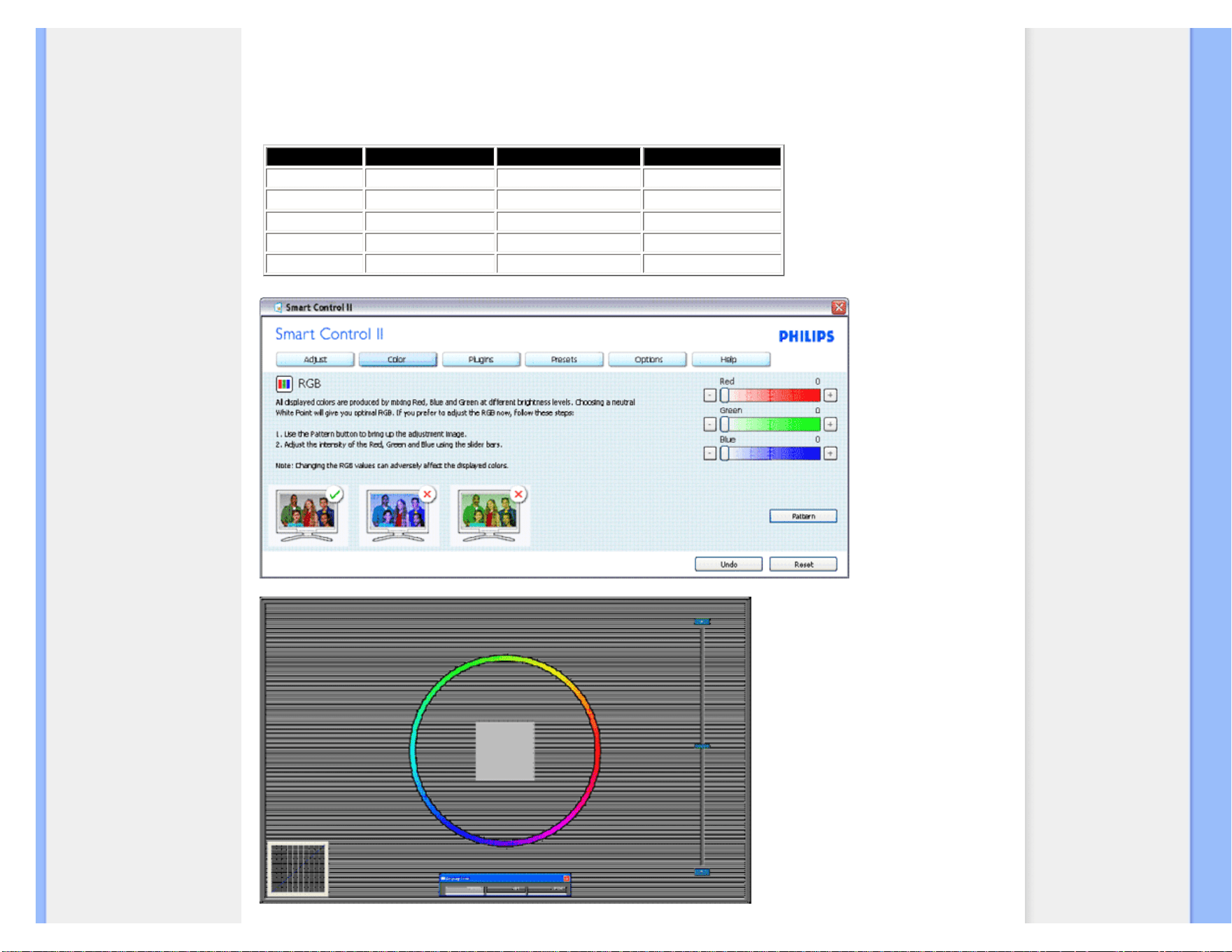Click the Reset button
Image resolution: width=1232 pixels, height=952 pixels.
point(803,564)
